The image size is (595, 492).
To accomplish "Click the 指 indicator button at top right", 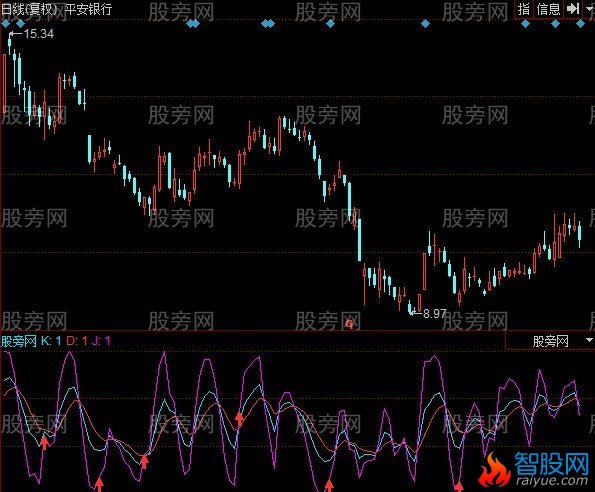I will tap(524, 9).
